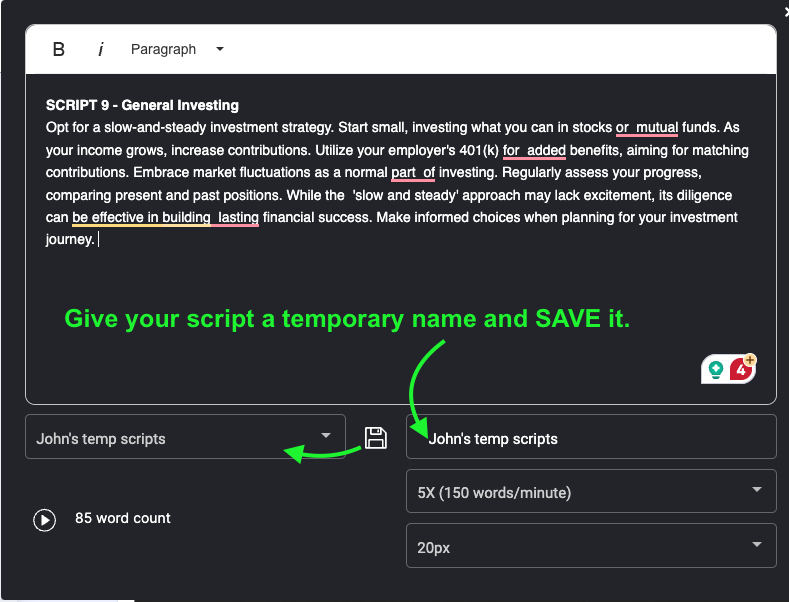Screen dimensions: 789x602
Task: Click the underlined word "lasting"
Action: [238, 217]
